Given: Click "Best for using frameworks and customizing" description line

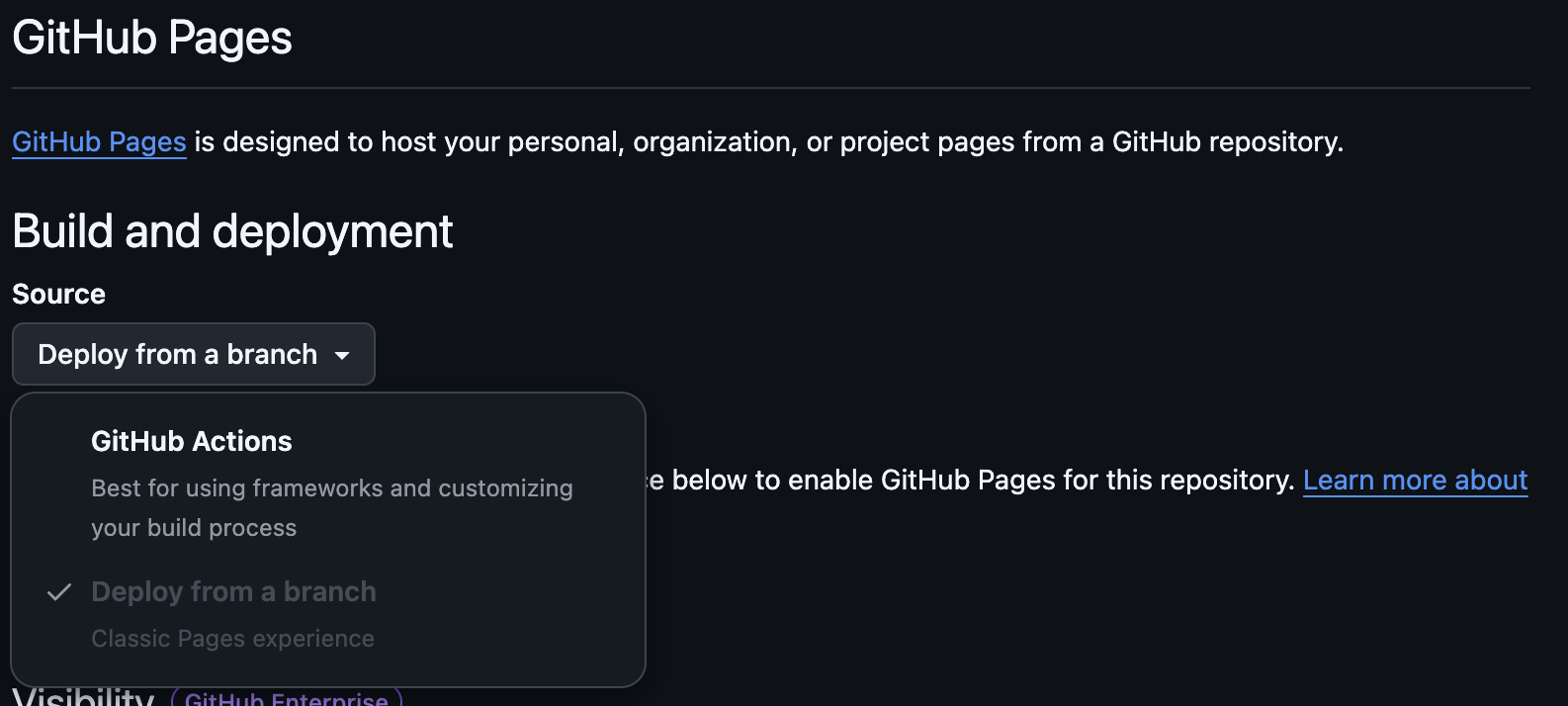Looking at the screenshot, I should point(332,488).
